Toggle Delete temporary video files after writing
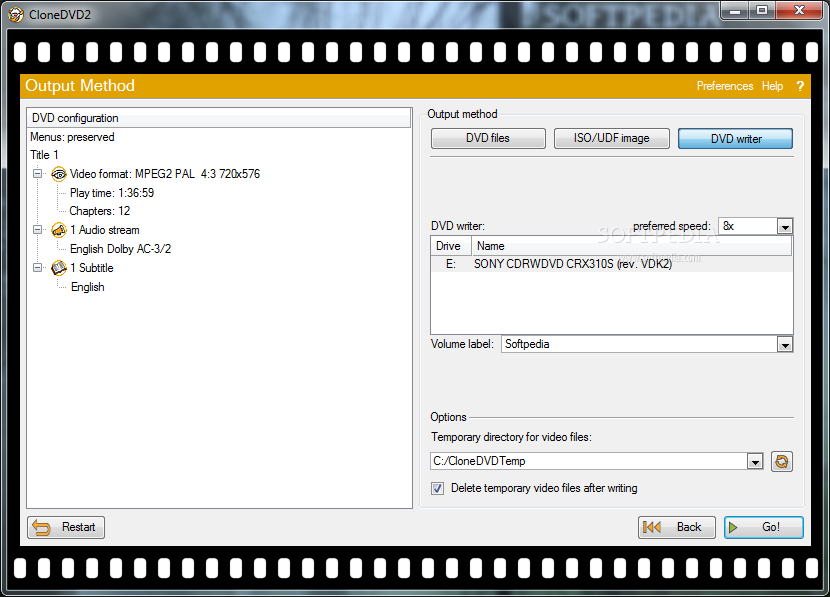 437,488
